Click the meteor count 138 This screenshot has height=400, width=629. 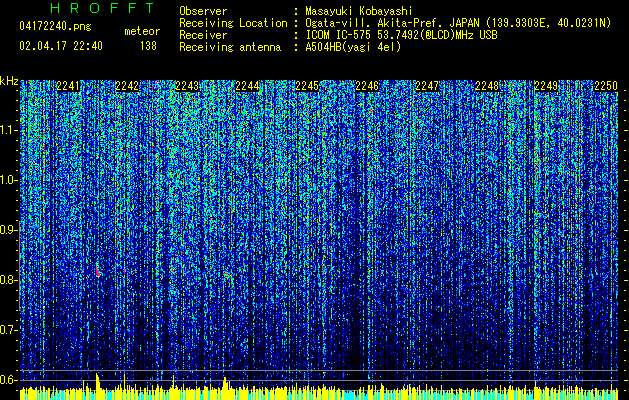click(148, 46)
